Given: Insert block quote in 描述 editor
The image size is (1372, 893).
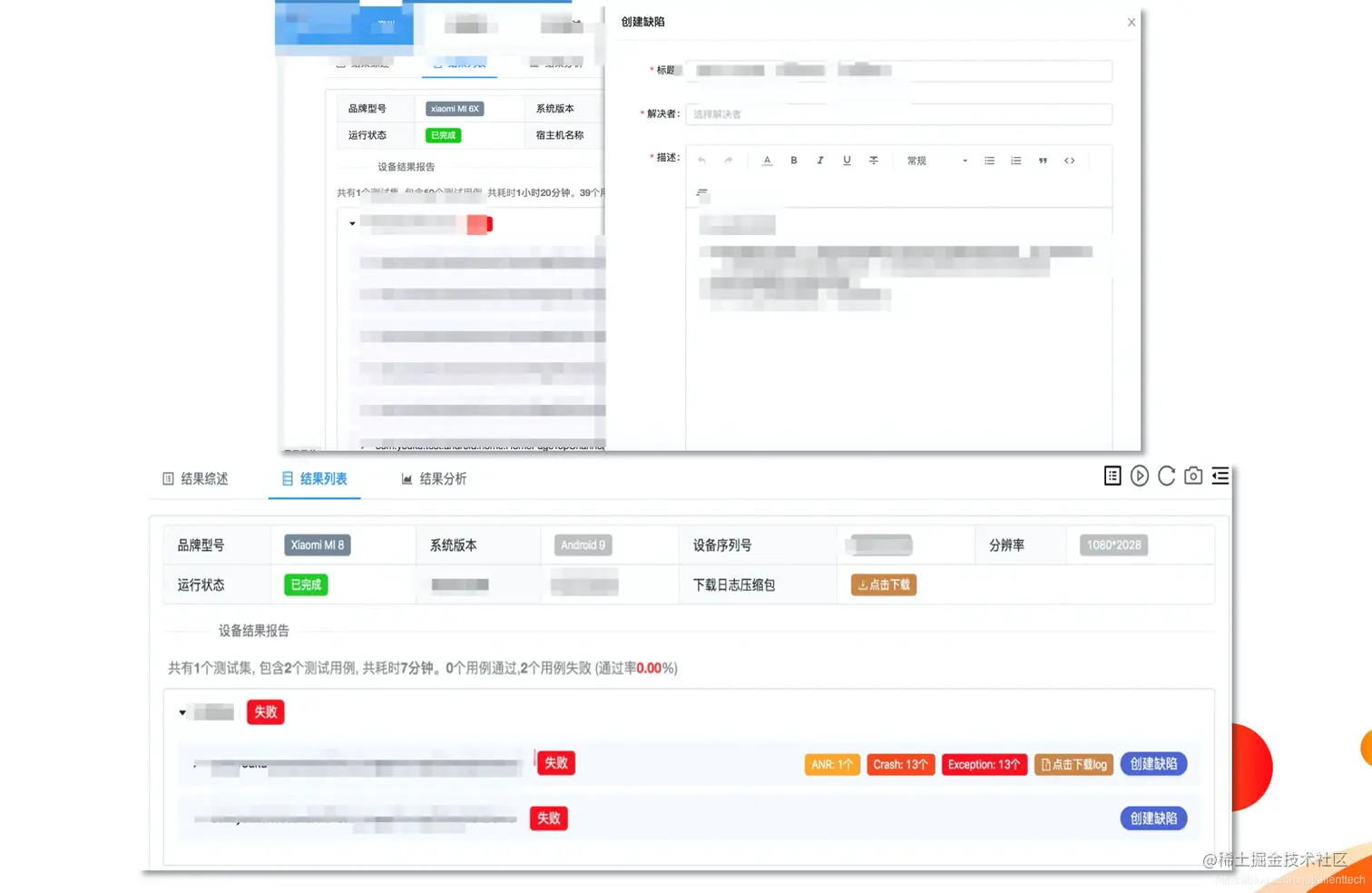Looking at the screenshot, I should click(x=1043, y=161).
